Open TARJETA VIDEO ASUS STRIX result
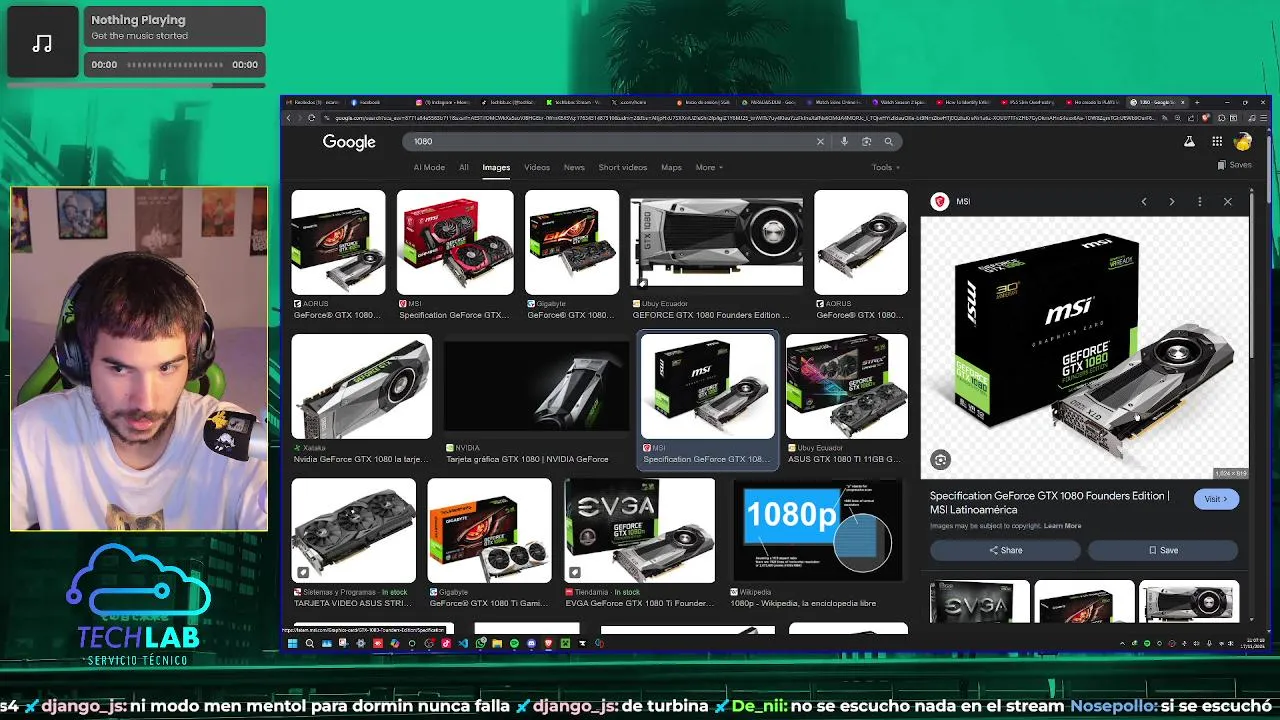This screenshot has width=1280, height=720. click(353, 530)
